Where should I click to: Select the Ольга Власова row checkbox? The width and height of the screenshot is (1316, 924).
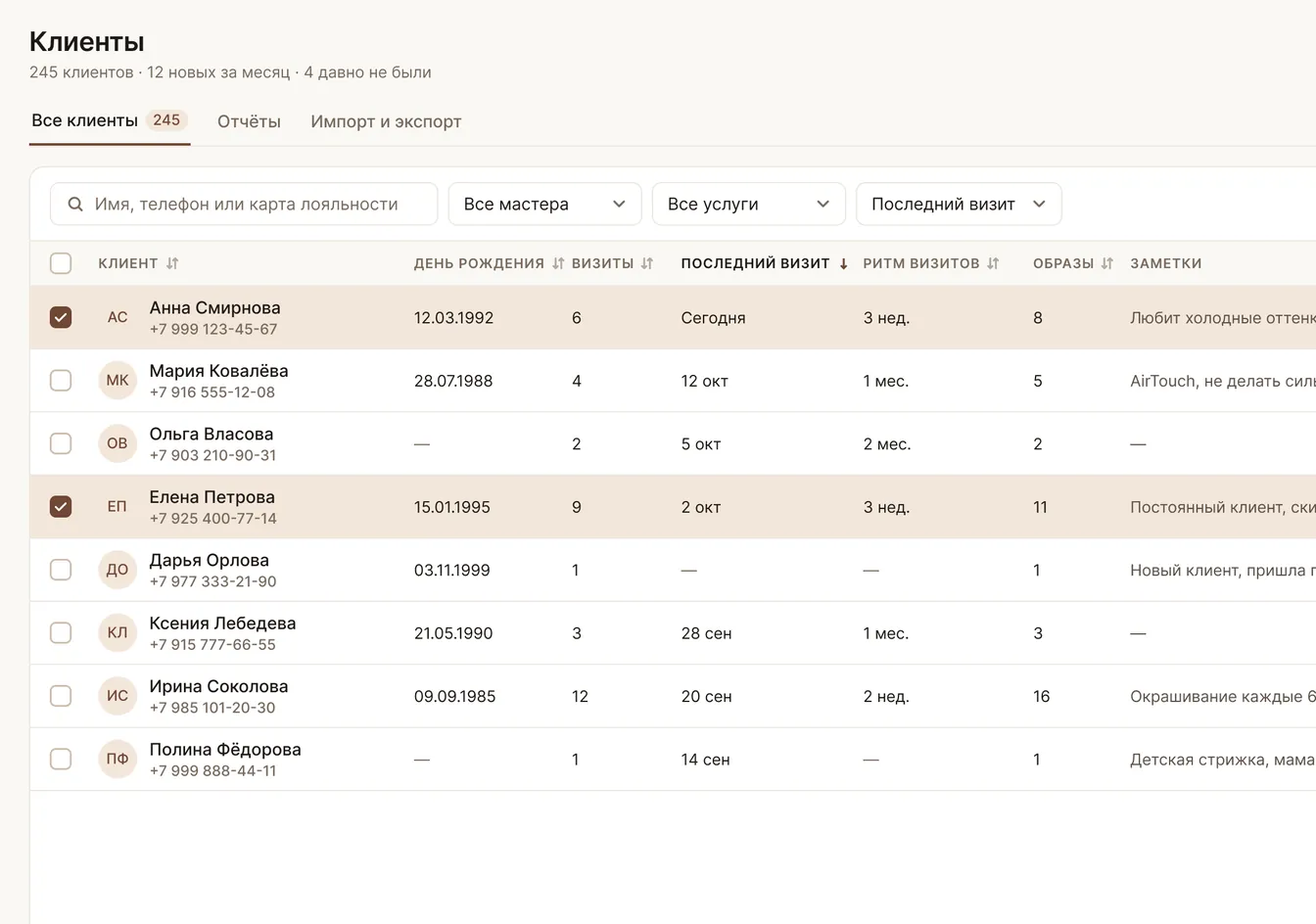pos(61,443)
